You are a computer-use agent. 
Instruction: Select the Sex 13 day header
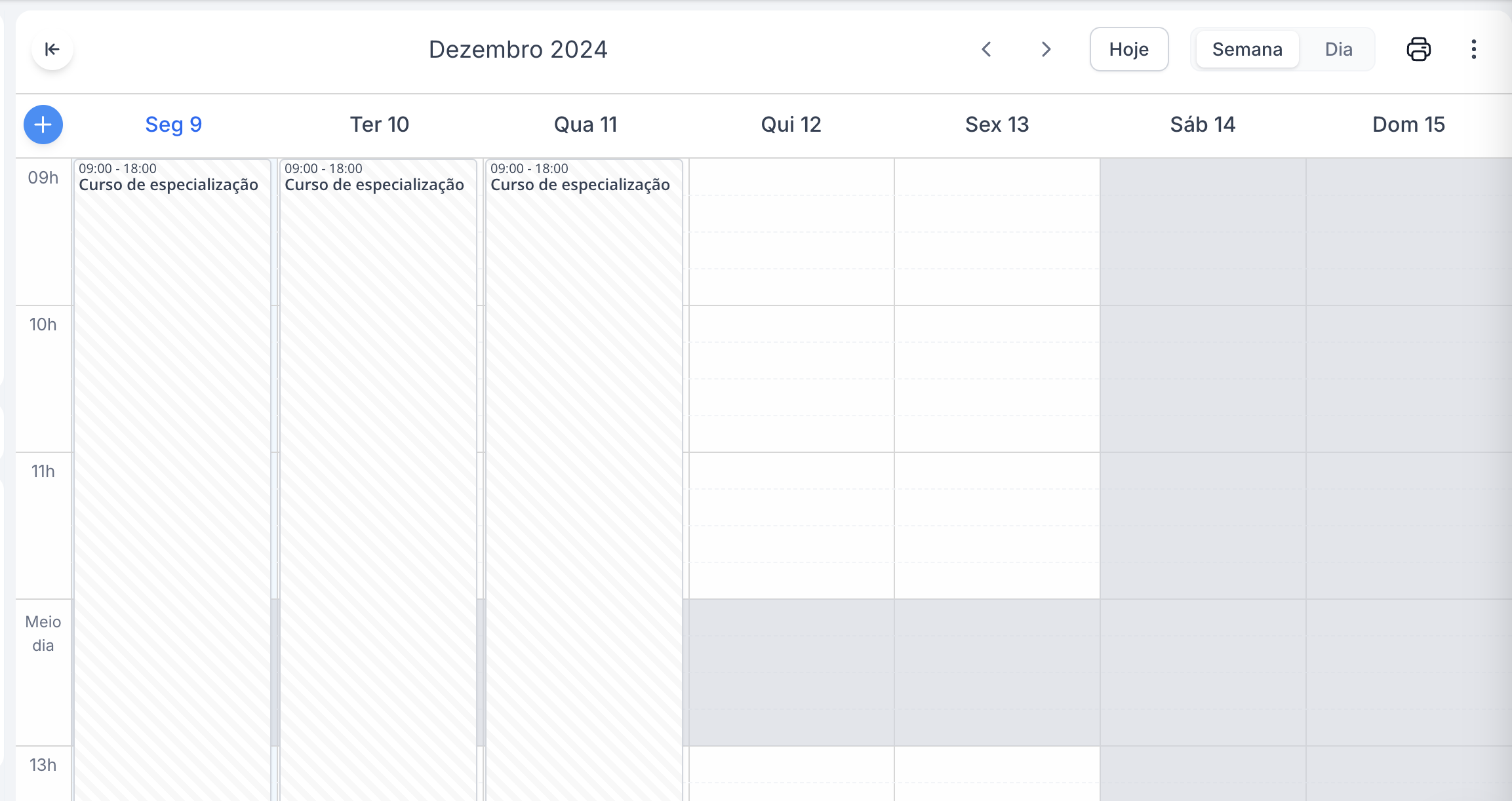tap(997, 125)
